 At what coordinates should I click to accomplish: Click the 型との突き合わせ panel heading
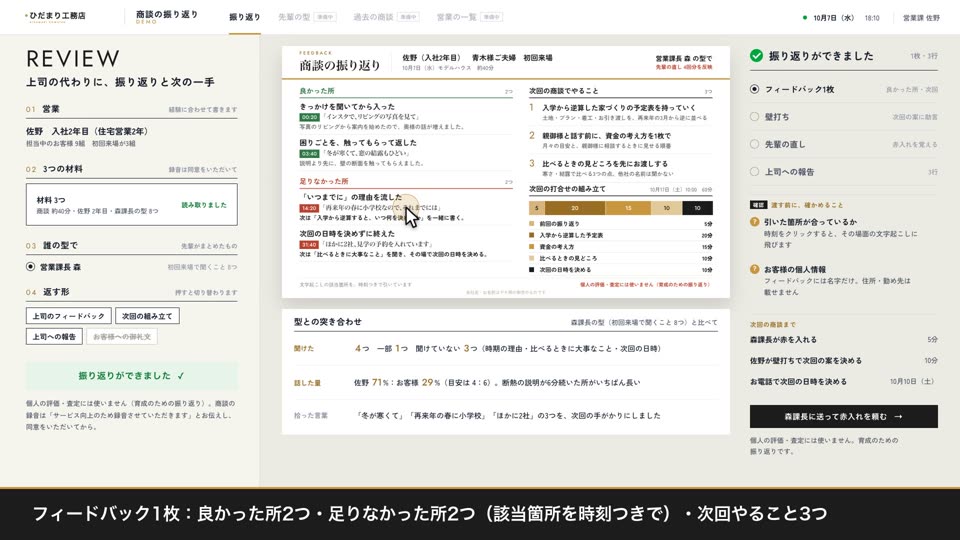click(x=328, y=321)
